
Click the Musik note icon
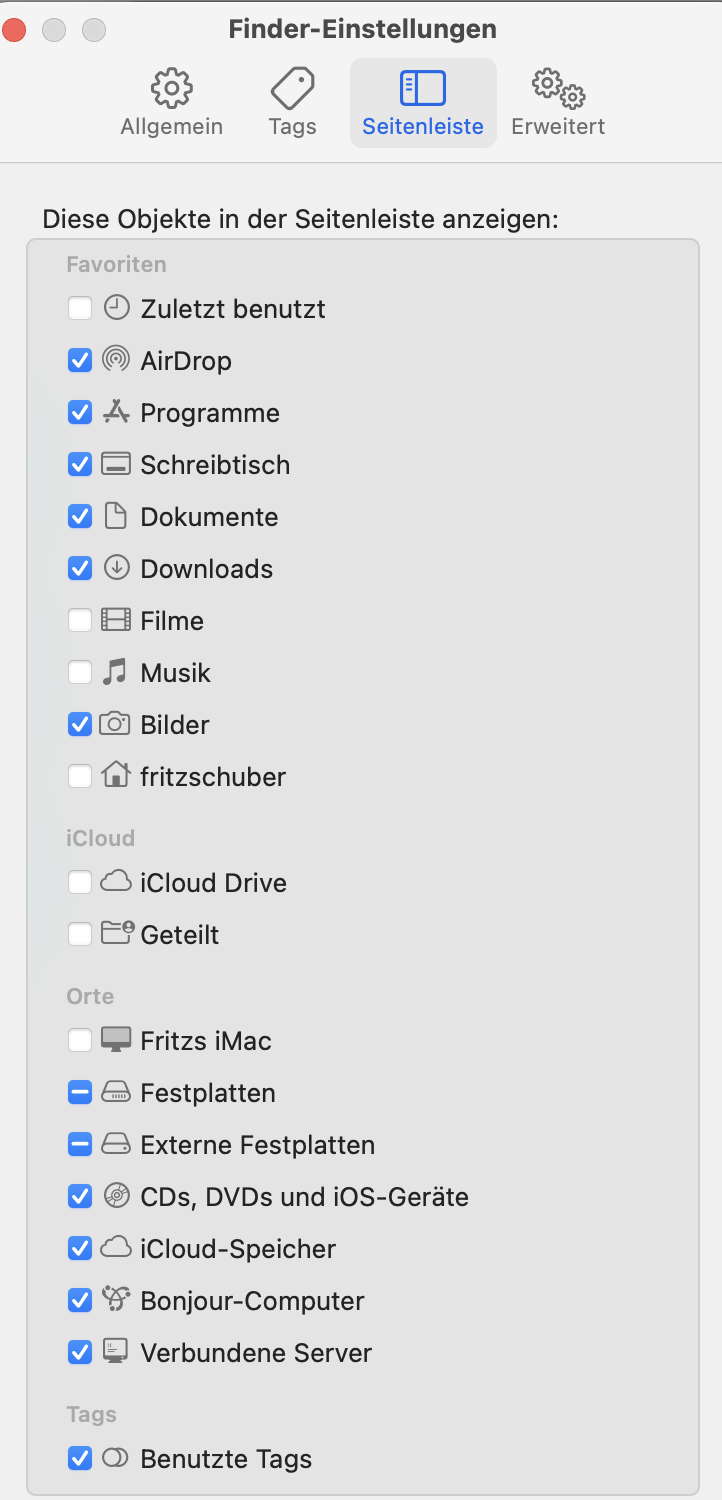(x=116, y=672)
